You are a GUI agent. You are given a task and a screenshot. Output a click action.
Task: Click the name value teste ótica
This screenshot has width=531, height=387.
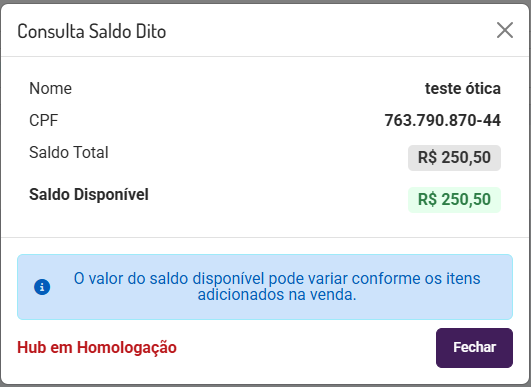coord(463,89)
